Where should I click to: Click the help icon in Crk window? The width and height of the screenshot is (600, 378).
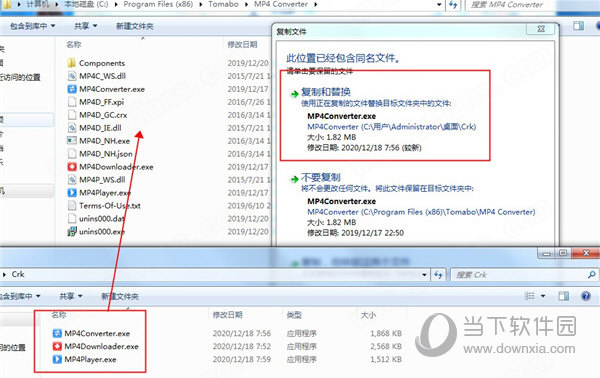(x=585, y=296)
